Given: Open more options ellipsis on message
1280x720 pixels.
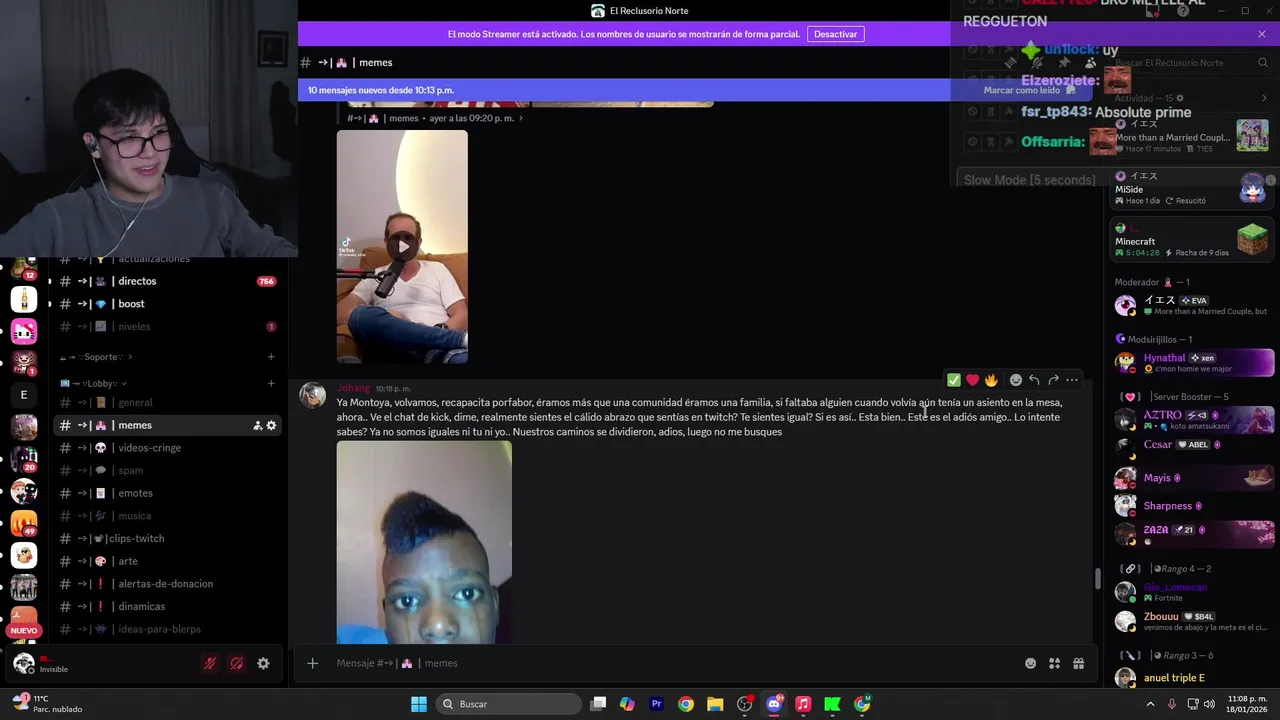Looking at the screenshot, I should (1072, 380).
